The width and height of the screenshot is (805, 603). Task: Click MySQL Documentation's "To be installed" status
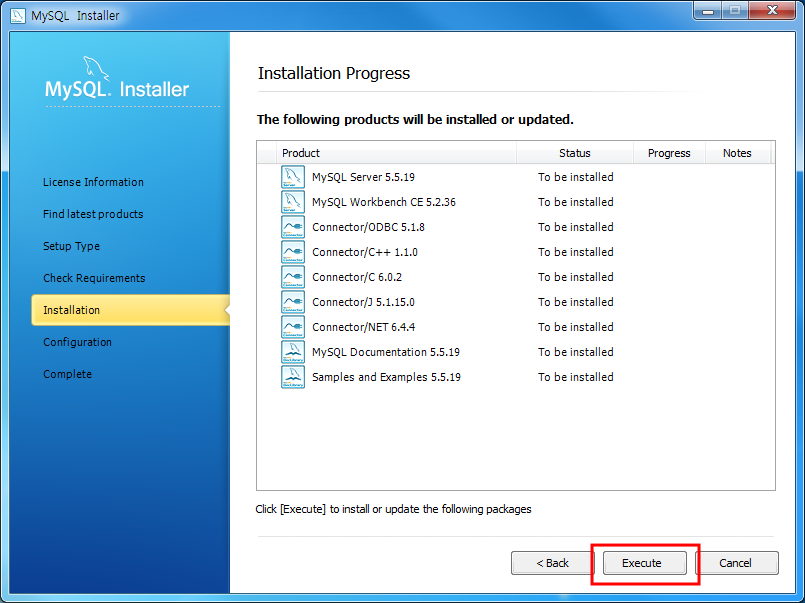(576, 352)
